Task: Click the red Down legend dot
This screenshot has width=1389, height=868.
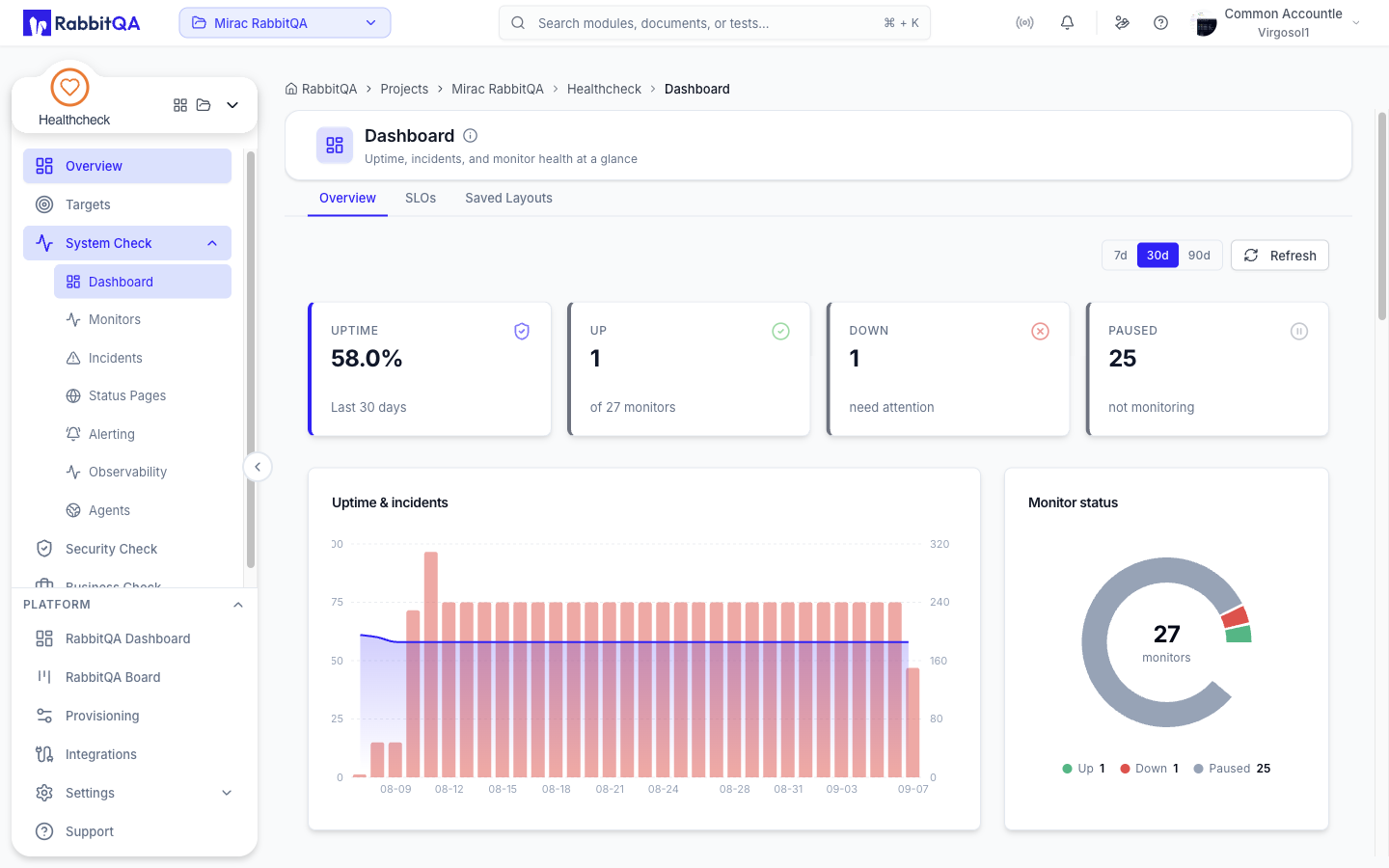Action: pos(1125,769)
